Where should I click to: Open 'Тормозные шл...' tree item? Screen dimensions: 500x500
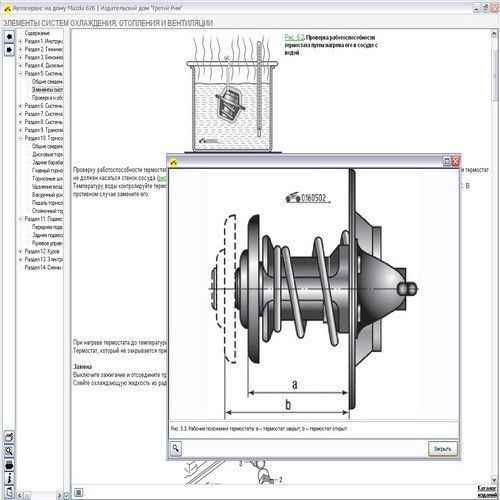(x=47, y=179)
